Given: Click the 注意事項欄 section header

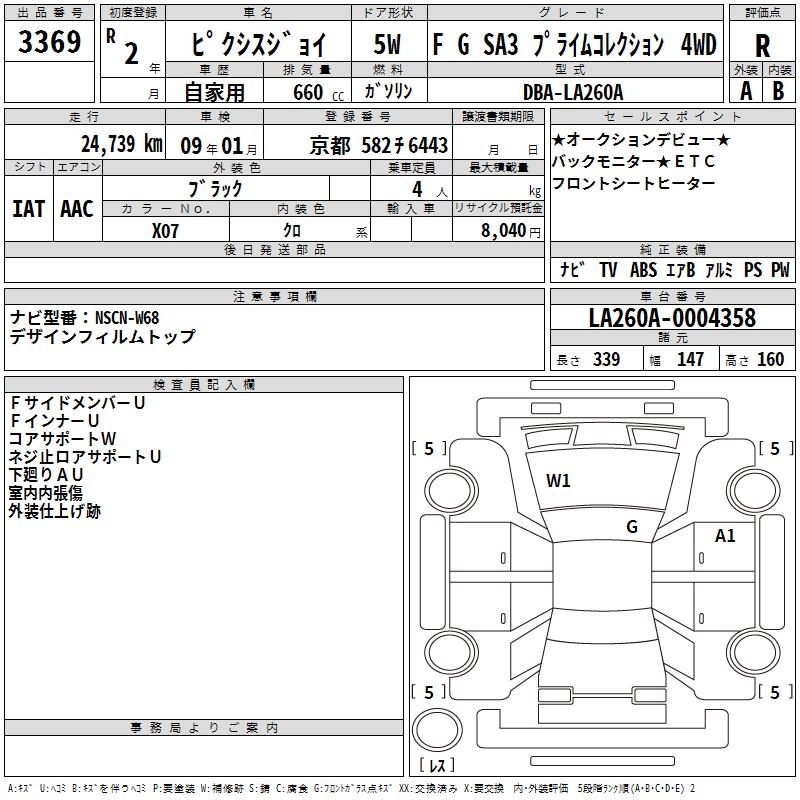Looking at the screenshot, I should tap(274, 296).
